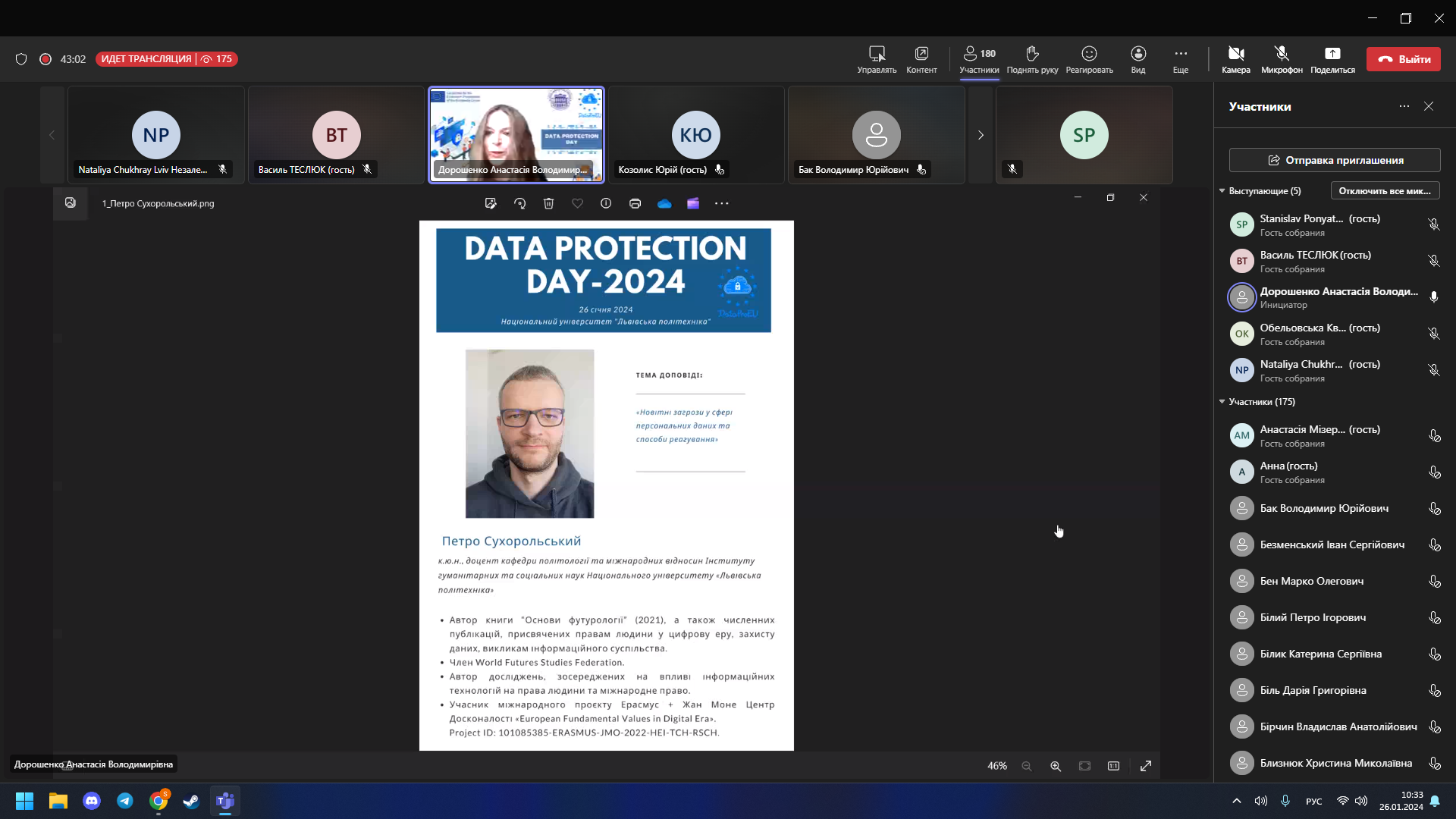Click the Share screen icon

coord(1332,54)
